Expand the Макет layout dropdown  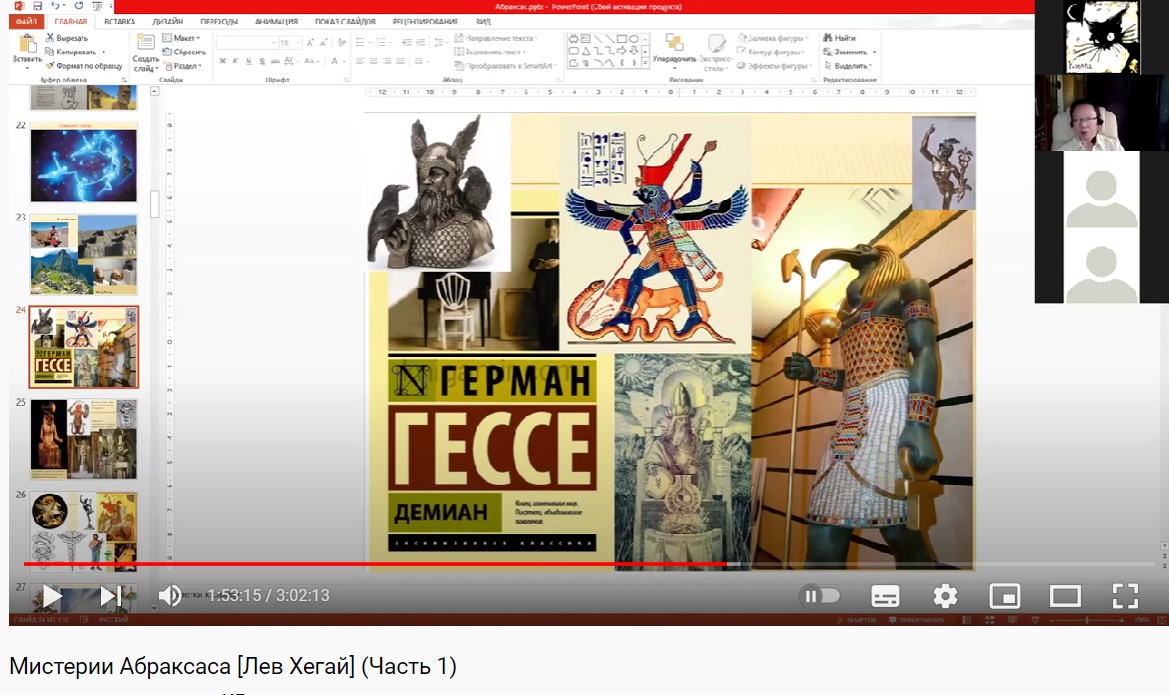(182, 38)
